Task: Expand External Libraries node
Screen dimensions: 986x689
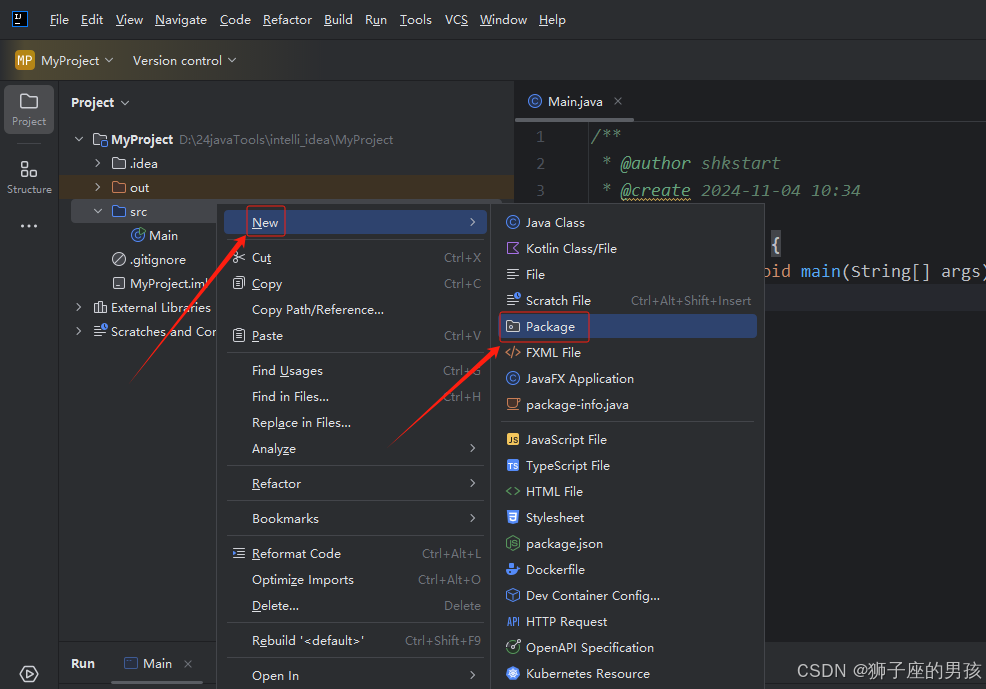Action: pyautogui.click(x=79, y=307)
